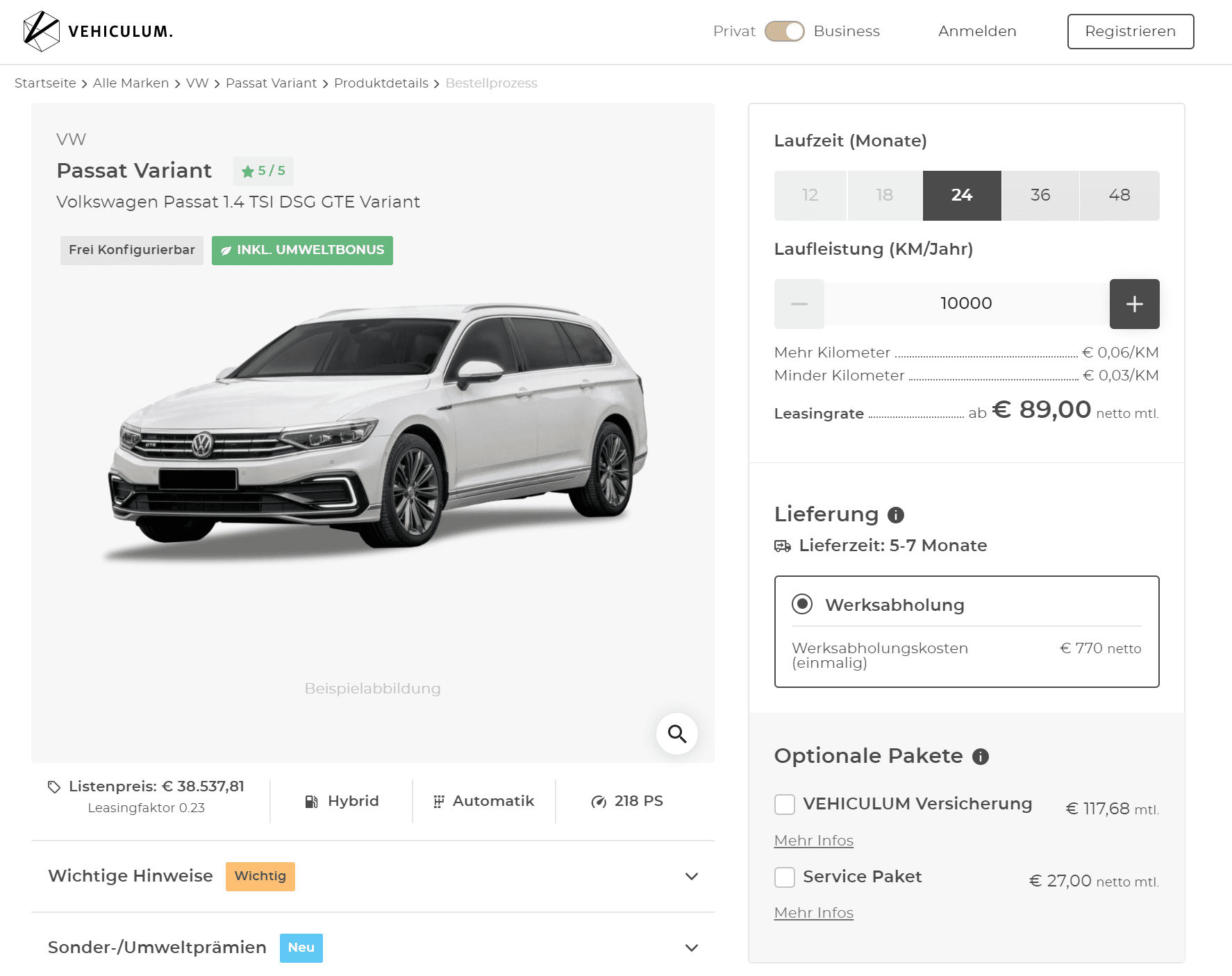Open Mehr Infos under Service Paket
The width and height of the screenshot is (1232, 976).
814,913
